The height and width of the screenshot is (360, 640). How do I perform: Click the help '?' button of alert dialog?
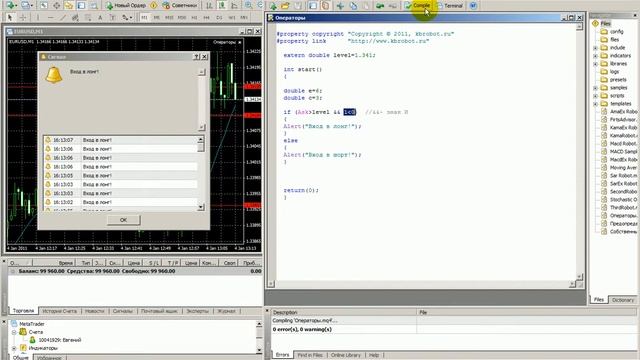click(196, 57)
